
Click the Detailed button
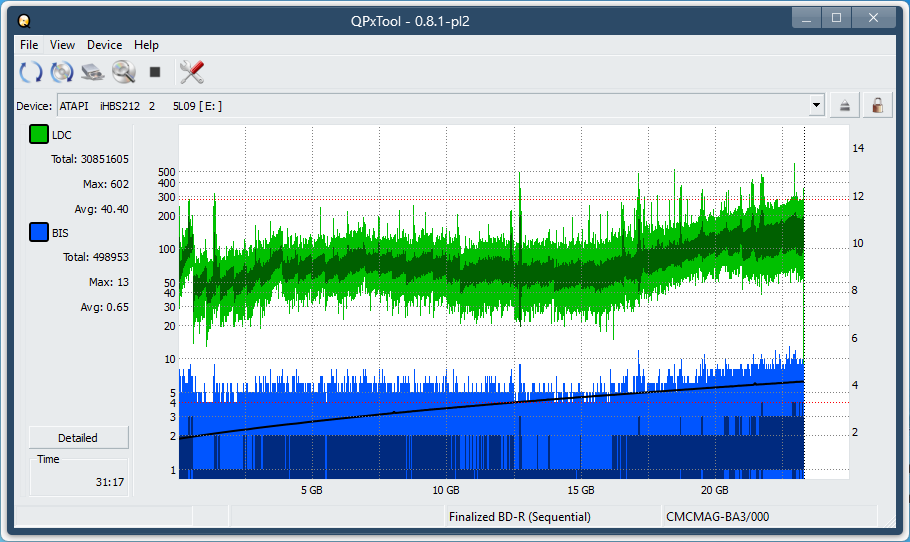tap(78, 438)
